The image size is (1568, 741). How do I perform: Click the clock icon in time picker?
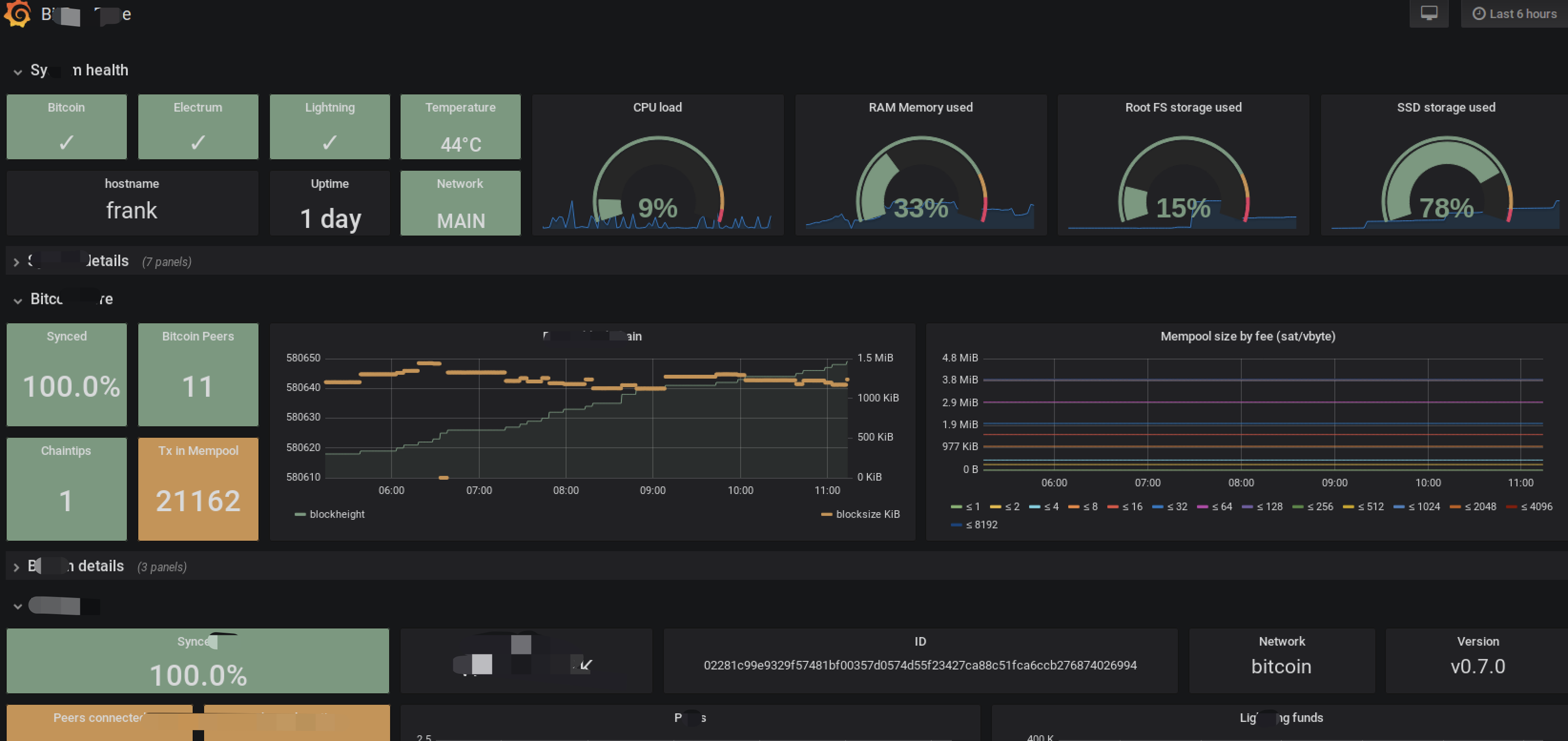(x=1478, y=13)
